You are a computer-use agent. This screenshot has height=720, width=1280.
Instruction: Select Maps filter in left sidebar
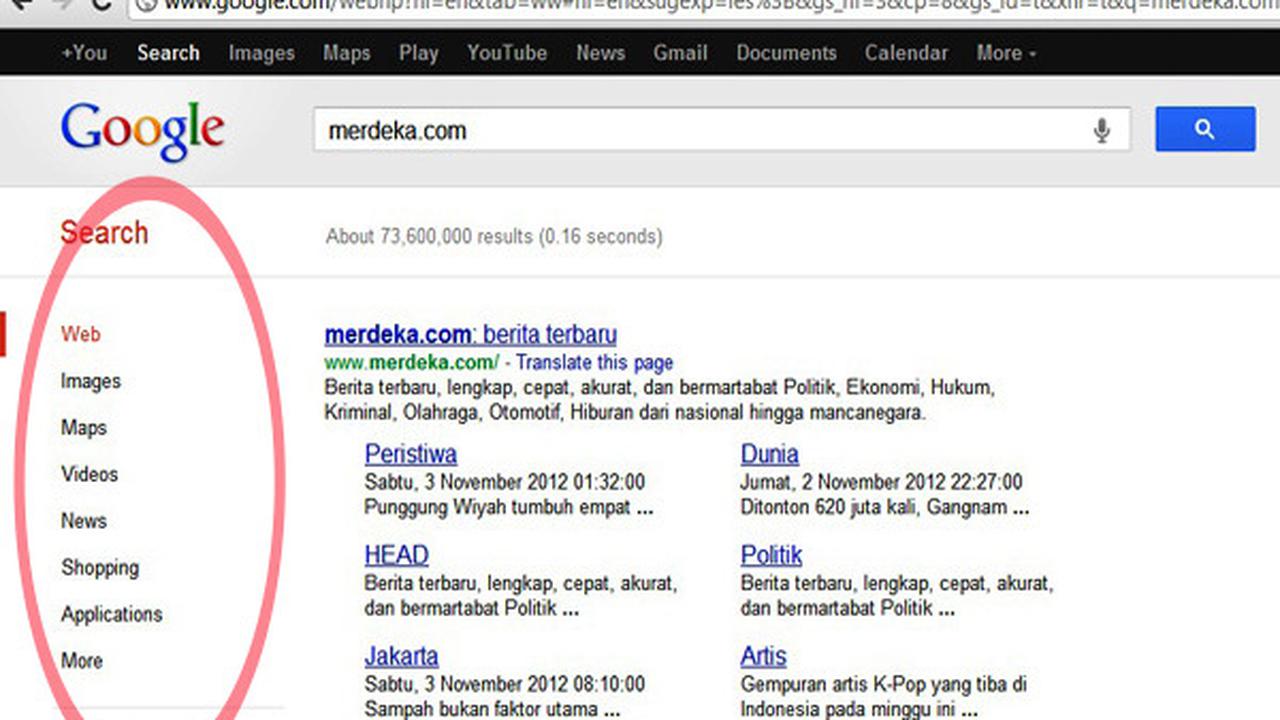(x=83, y=428)
